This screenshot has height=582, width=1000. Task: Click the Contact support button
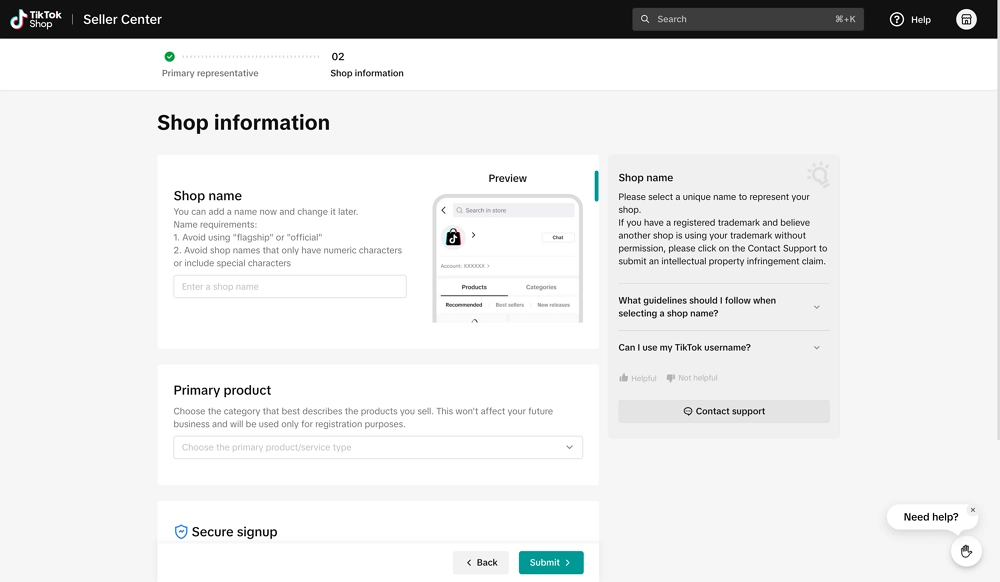723,411
